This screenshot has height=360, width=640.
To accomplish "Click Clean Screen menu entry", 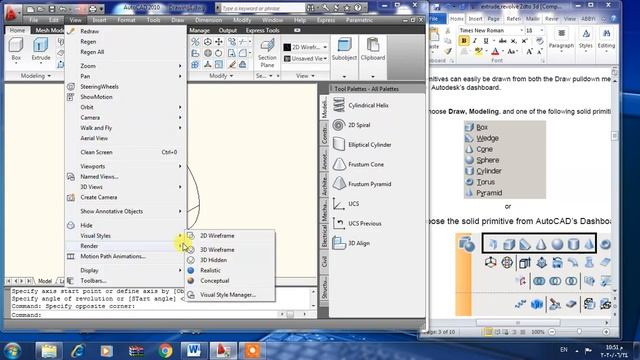I will click(126, 152).
